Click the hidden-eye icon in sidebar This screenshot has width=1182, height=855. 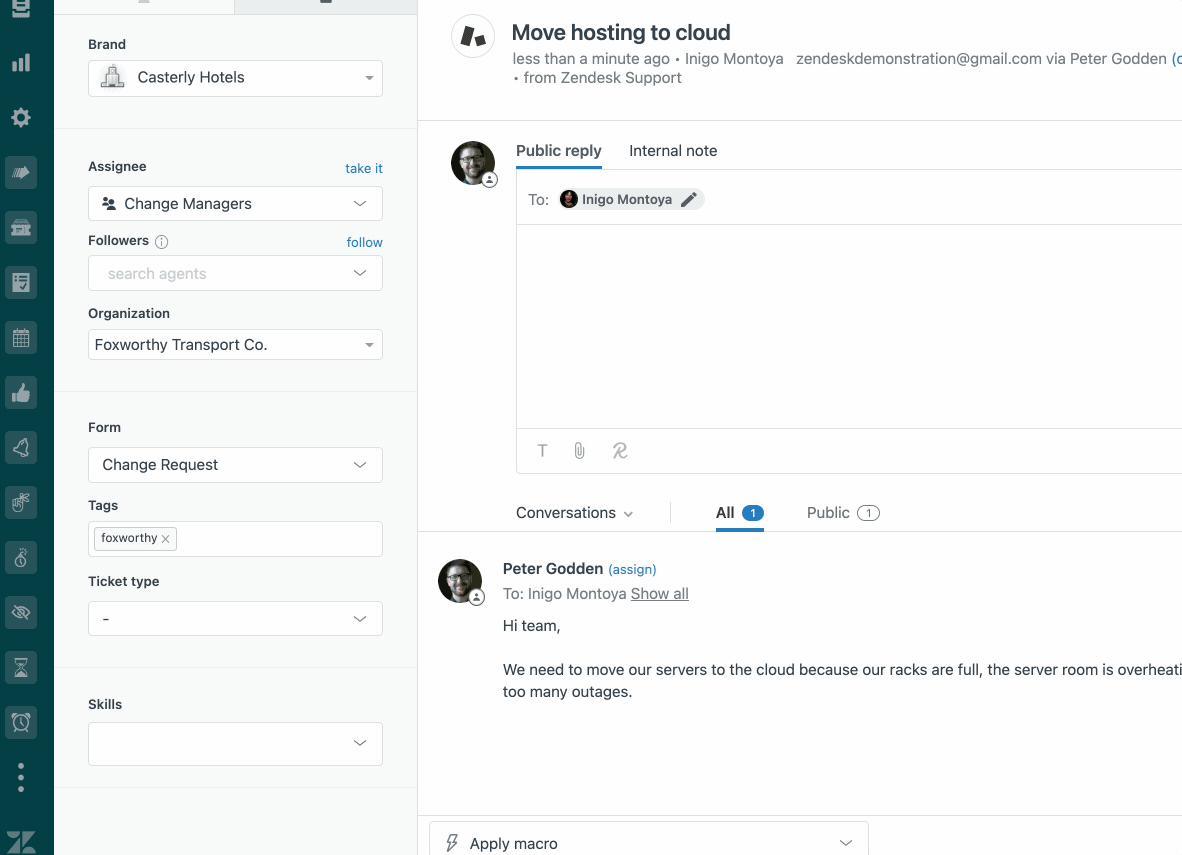pyautogui.click(x=22, y=612)
